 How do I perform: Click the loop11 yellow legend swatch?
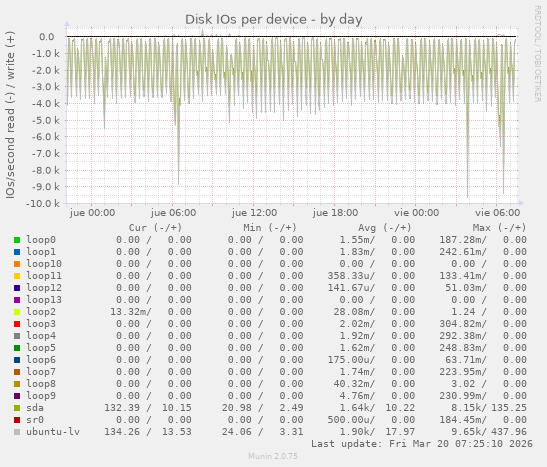(x=17, y=276)
